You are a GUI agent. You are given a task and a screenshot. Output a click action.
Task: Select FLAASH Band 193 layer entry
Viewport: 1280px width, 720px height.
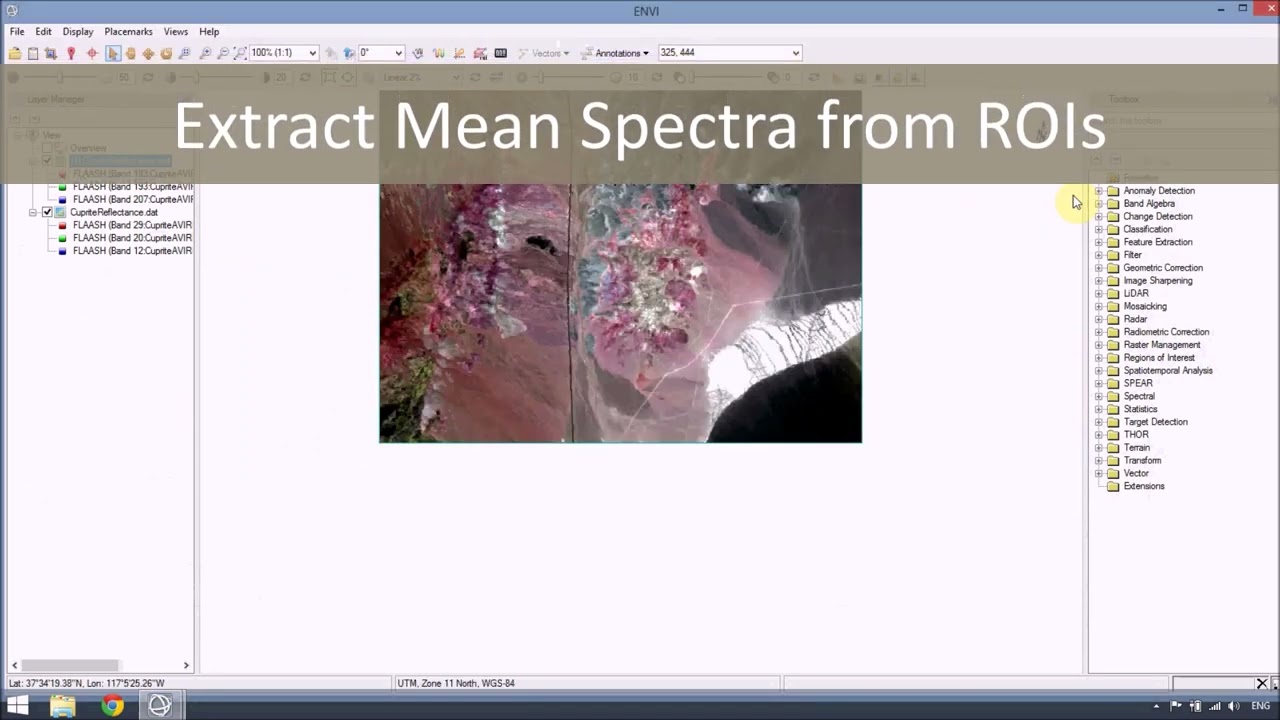[132, 187]
